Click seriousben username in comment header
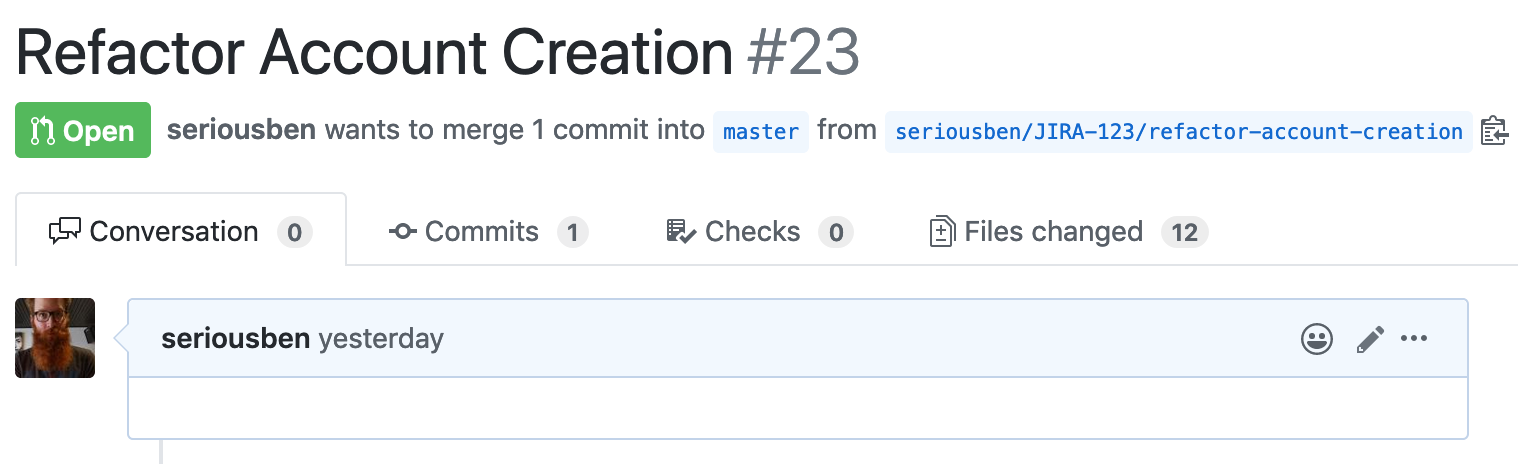 [235, 339]
